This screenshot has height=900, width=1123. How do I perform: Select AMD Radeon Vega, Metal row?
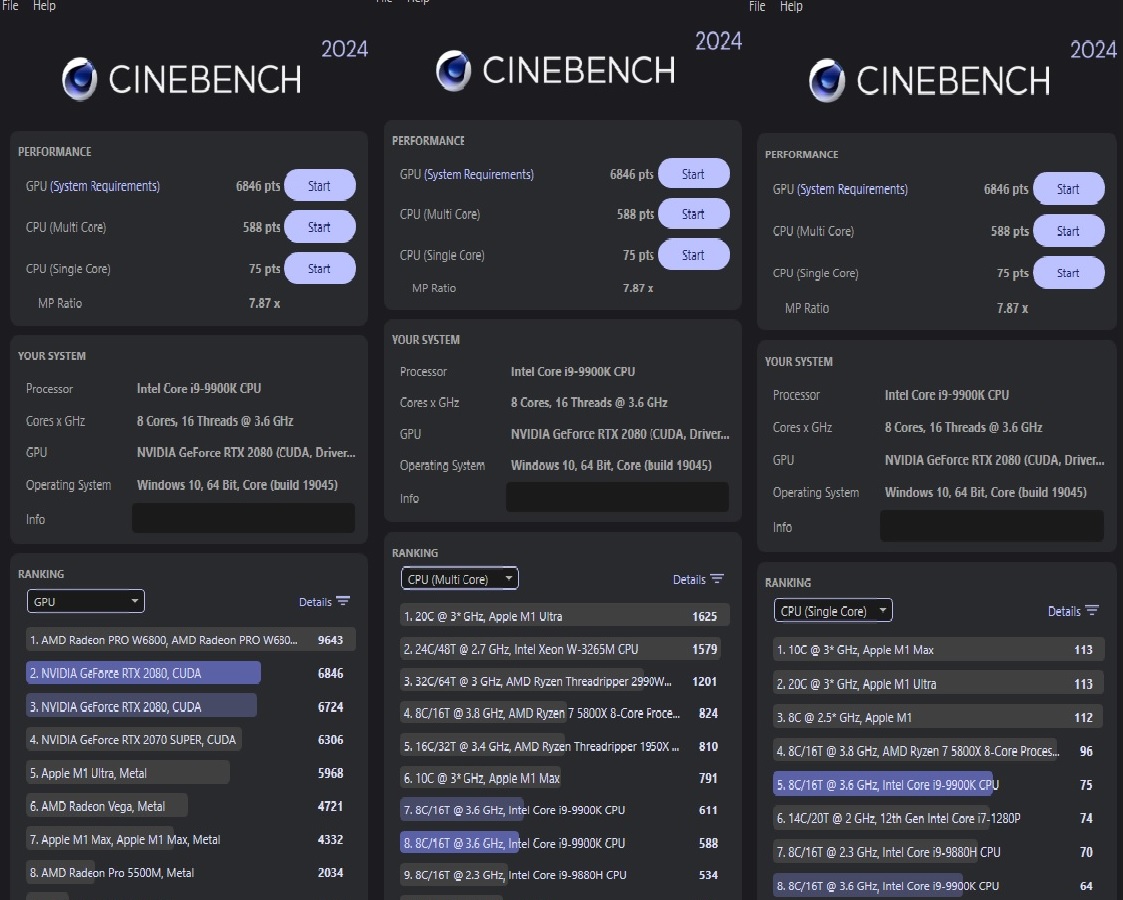click(191, 806)
